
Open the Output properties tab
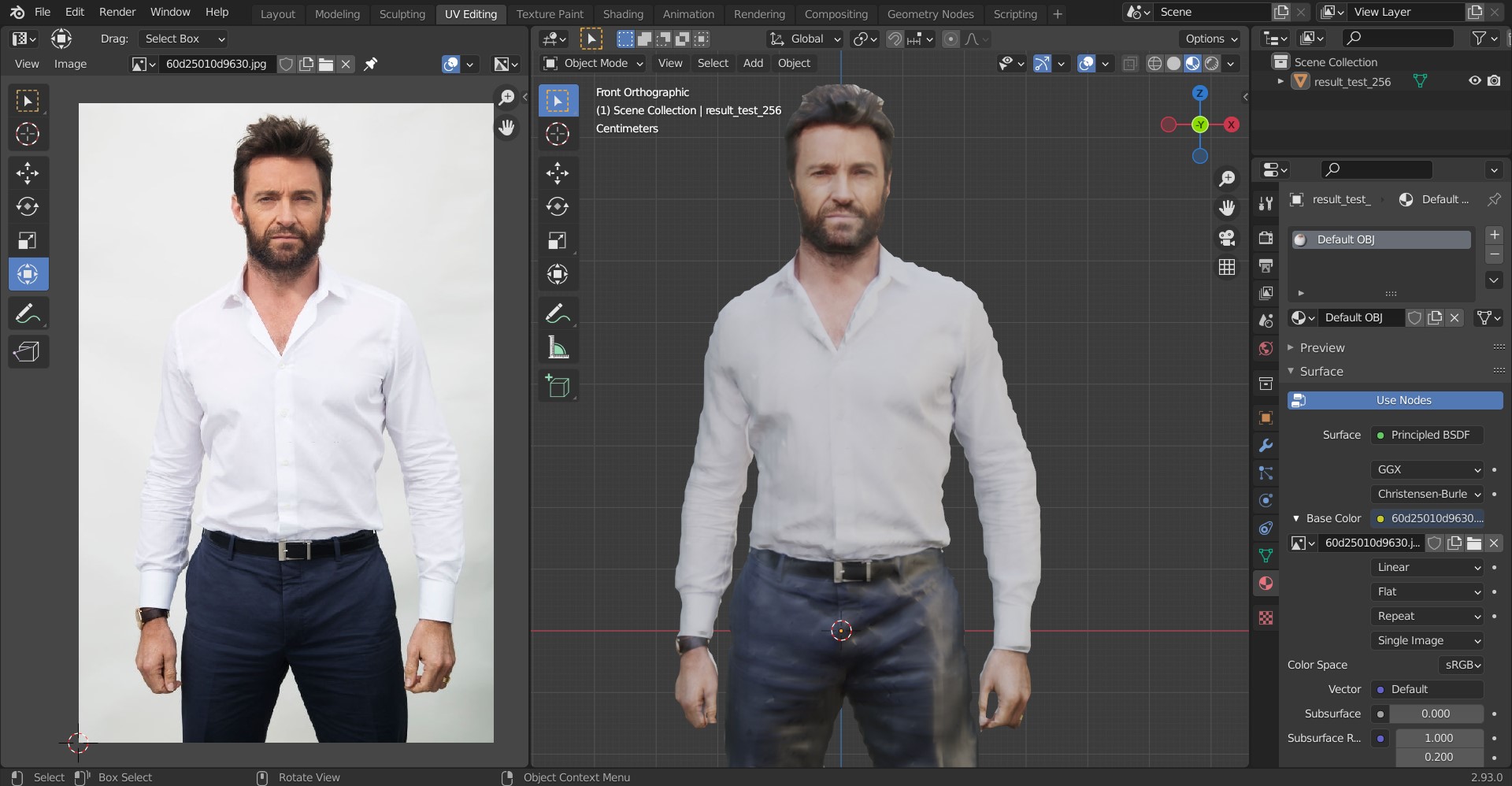coord(1266,265)
